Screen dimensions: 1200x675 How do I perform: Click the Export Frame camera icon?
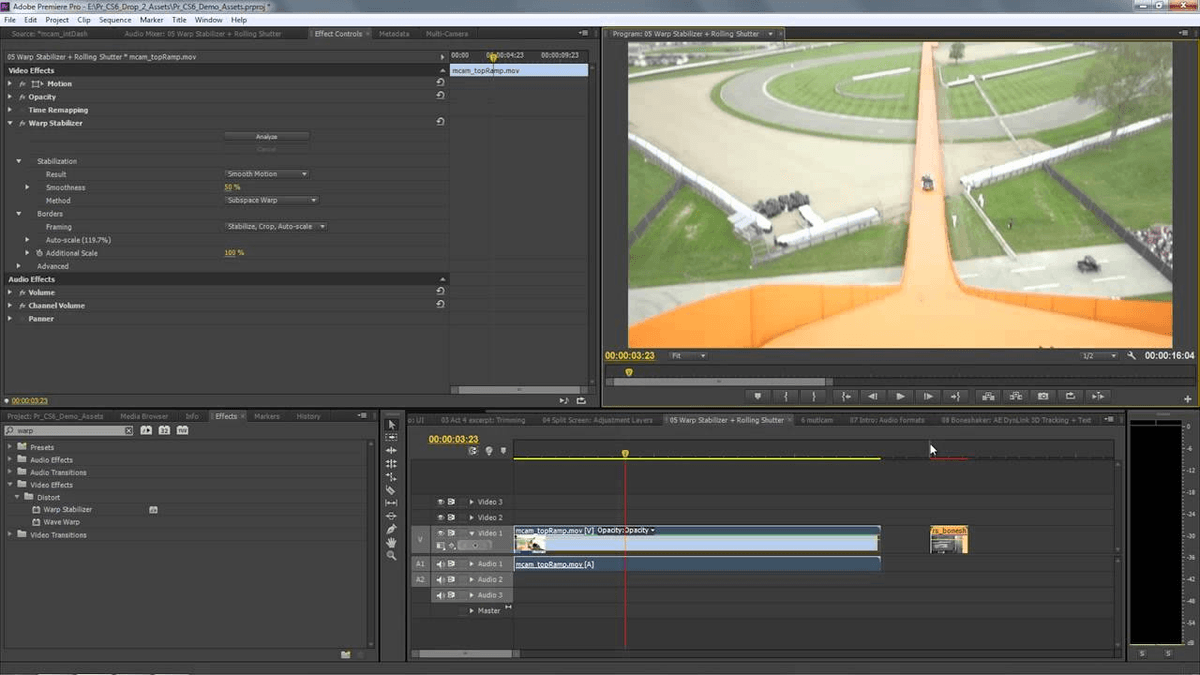pos(1043,396)
